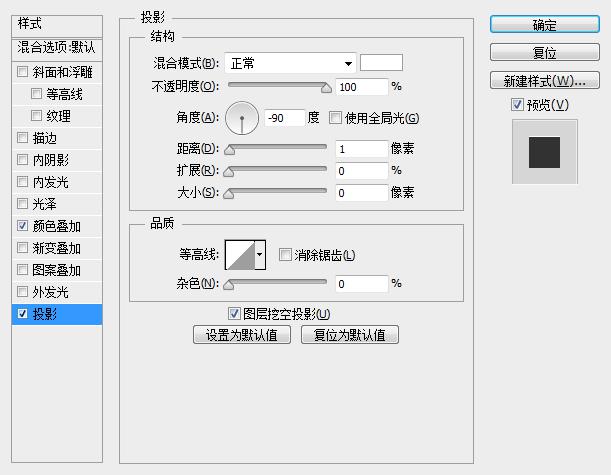Uncheck the 颜色叠加 checkbox

(x=23, y=226)
